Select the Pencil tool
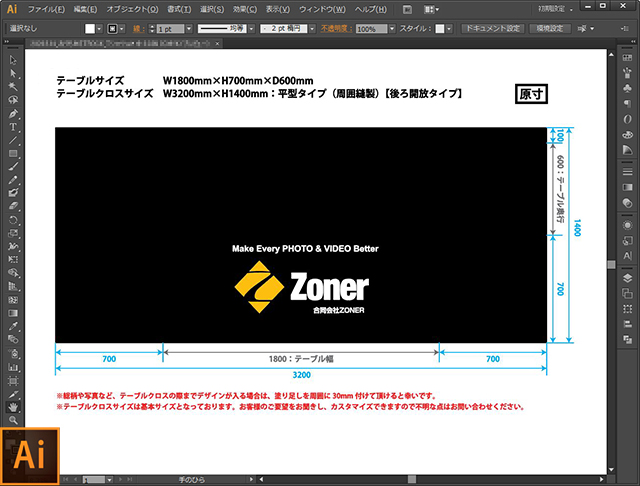 (13, 180)
